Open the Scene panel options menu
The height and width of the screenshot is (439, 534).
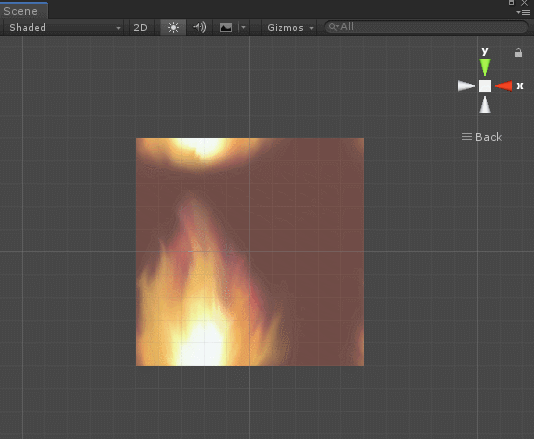[523, 13]
